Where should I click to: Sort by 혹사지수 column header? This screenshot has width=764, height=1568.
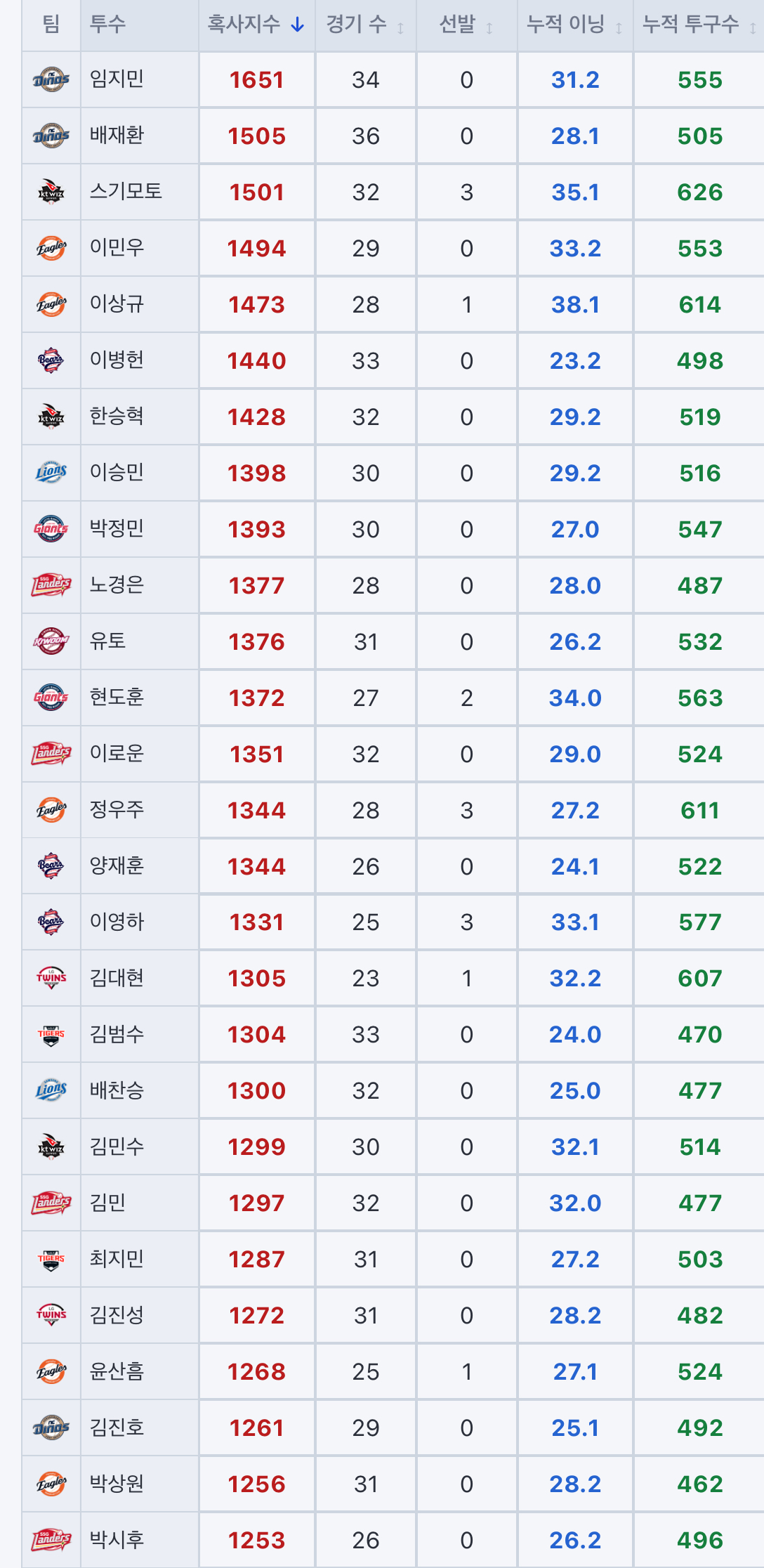pyautogui.click(x=256, y=25)
